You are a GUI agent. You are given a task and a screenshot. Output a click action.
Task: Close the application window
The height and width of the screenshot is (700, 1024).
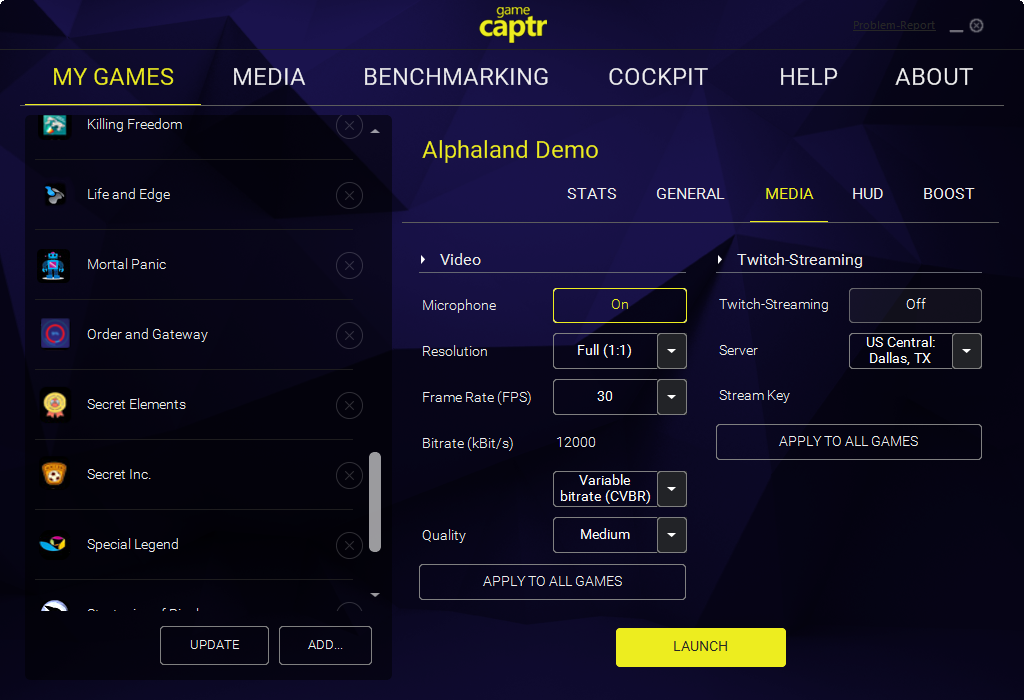click(x=976, y=25)
